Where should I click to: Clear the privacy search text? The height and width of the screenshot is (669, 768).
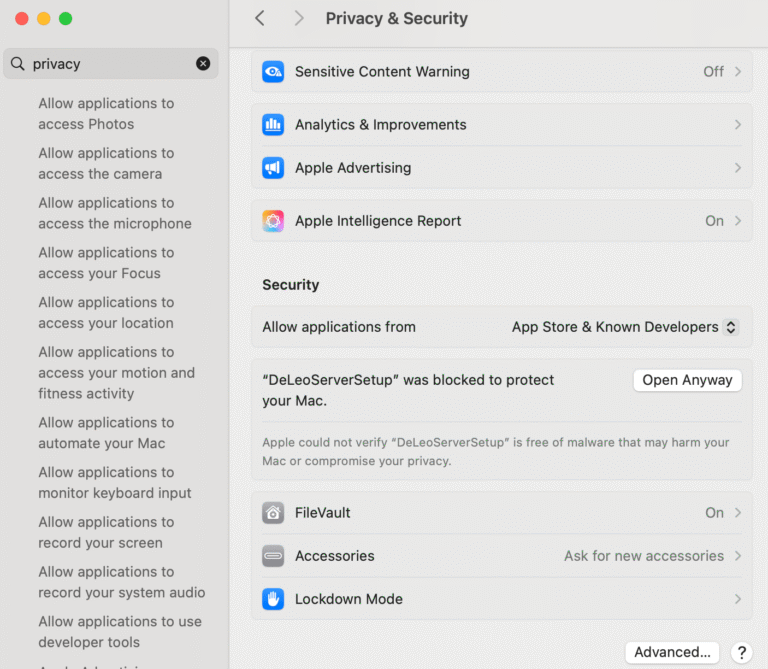pyautogui.click(x=203, y=63)
